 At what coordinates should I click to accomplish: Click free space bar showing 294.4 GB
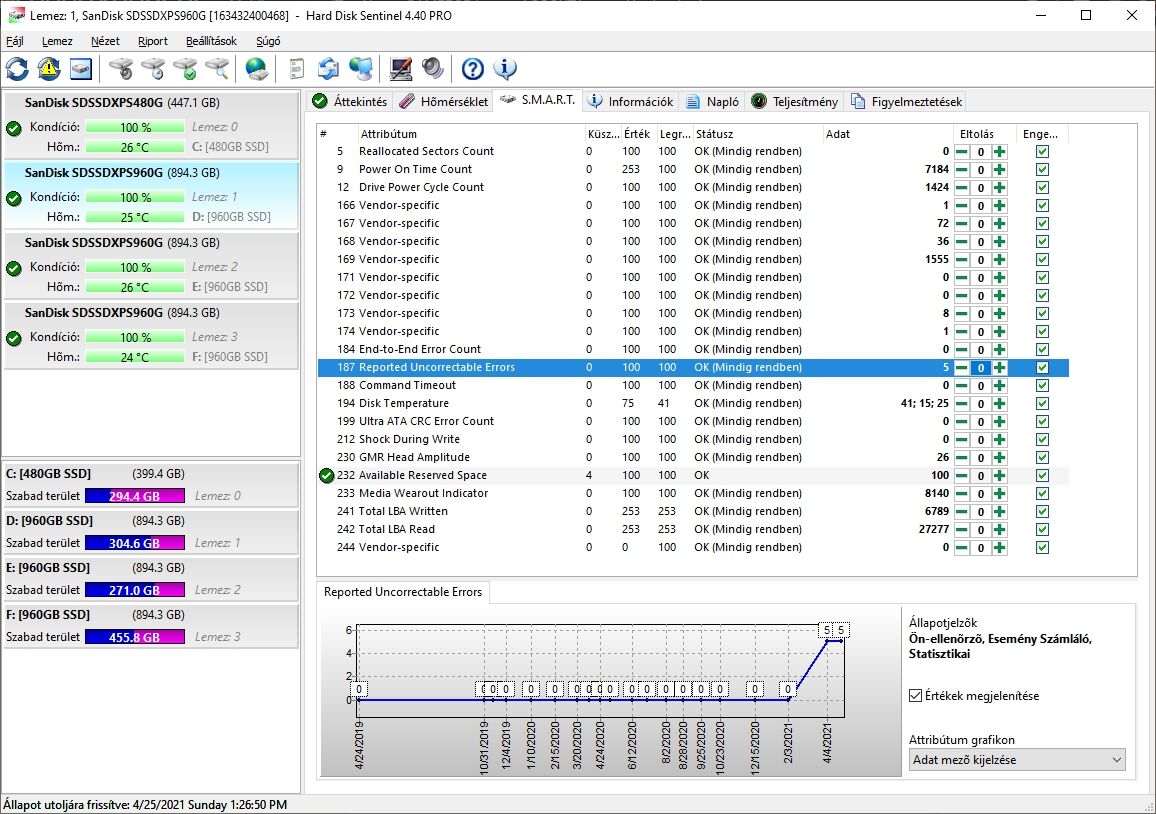point(135,496)
